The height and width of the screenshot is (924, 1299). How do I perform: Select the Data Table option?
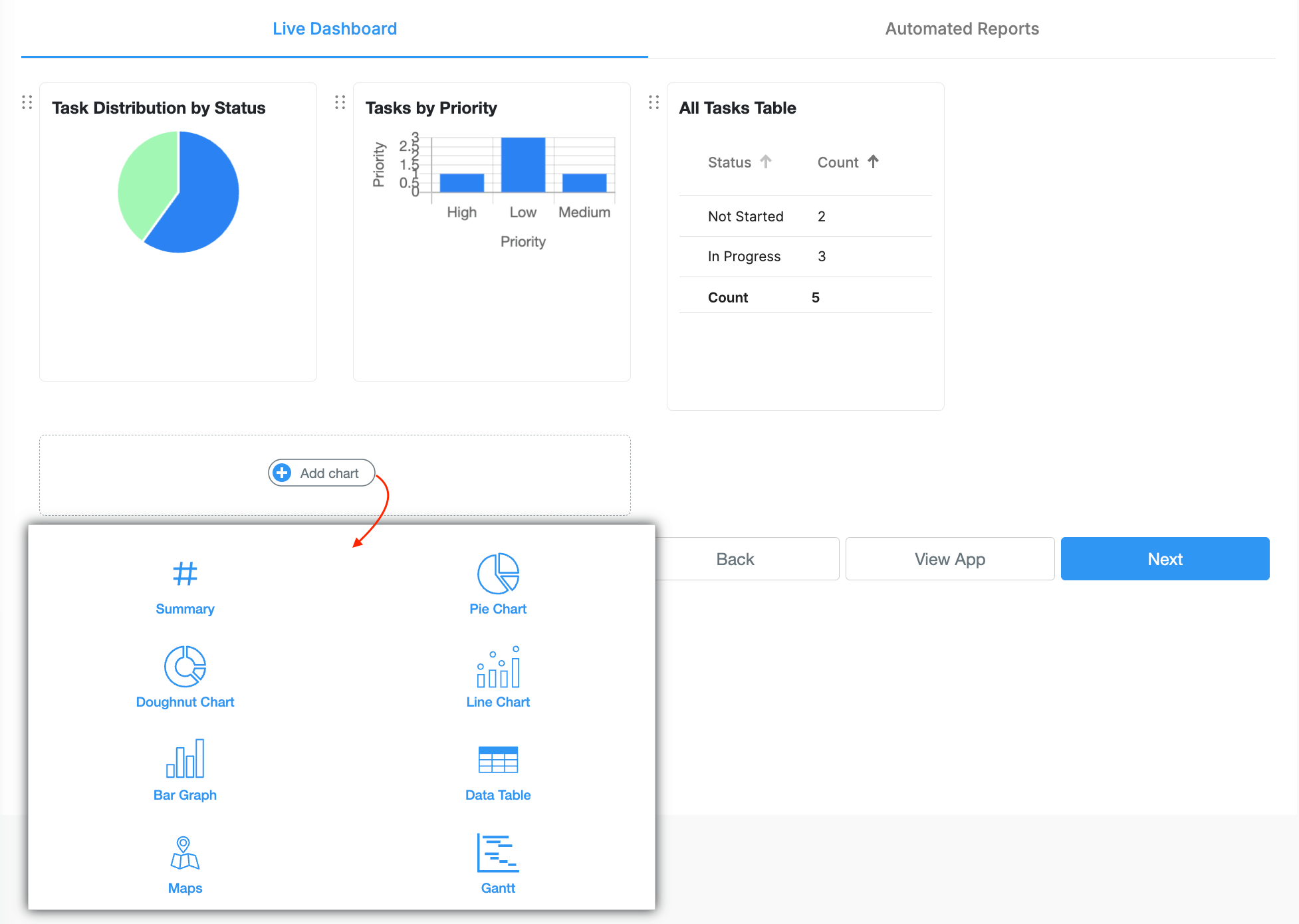click(497, 771)
